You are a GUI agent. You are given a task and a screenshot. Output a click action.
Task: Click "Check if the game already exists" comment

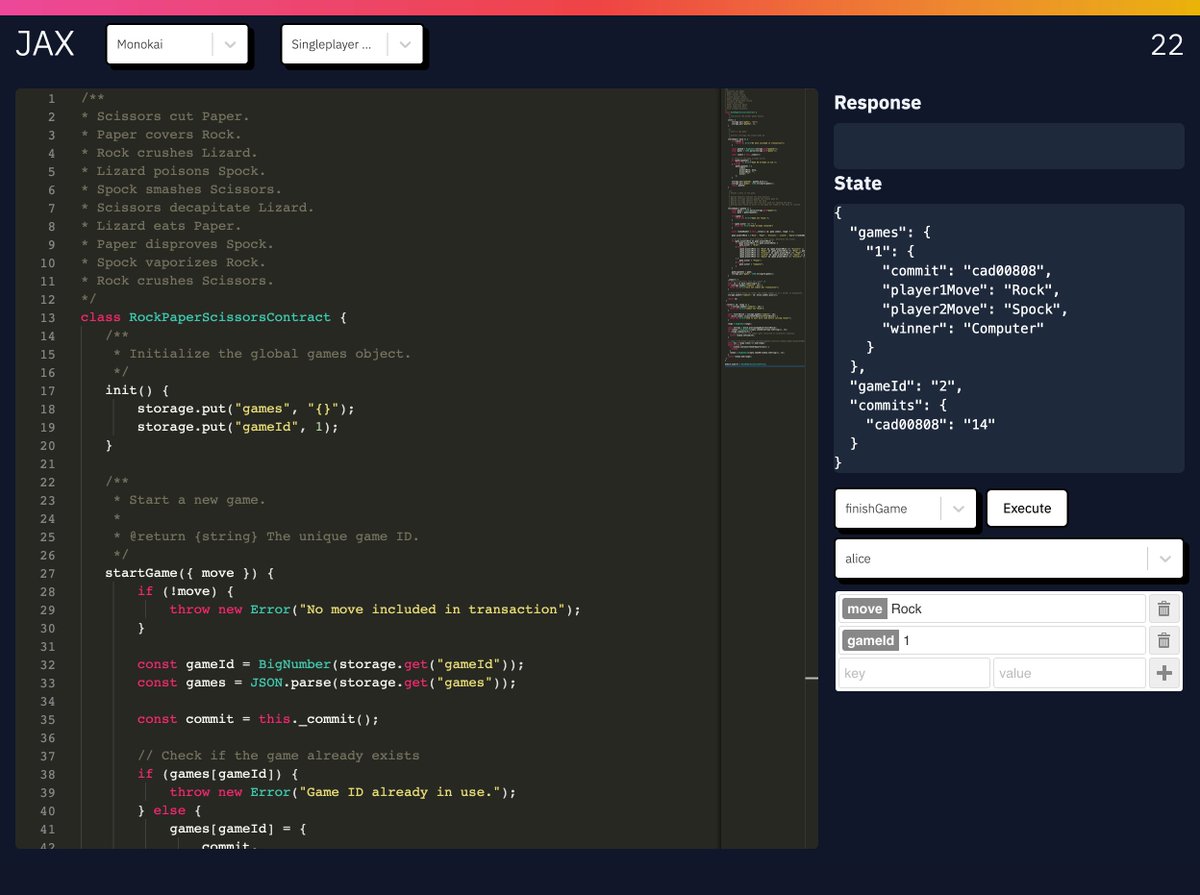(x=278, y=755)
